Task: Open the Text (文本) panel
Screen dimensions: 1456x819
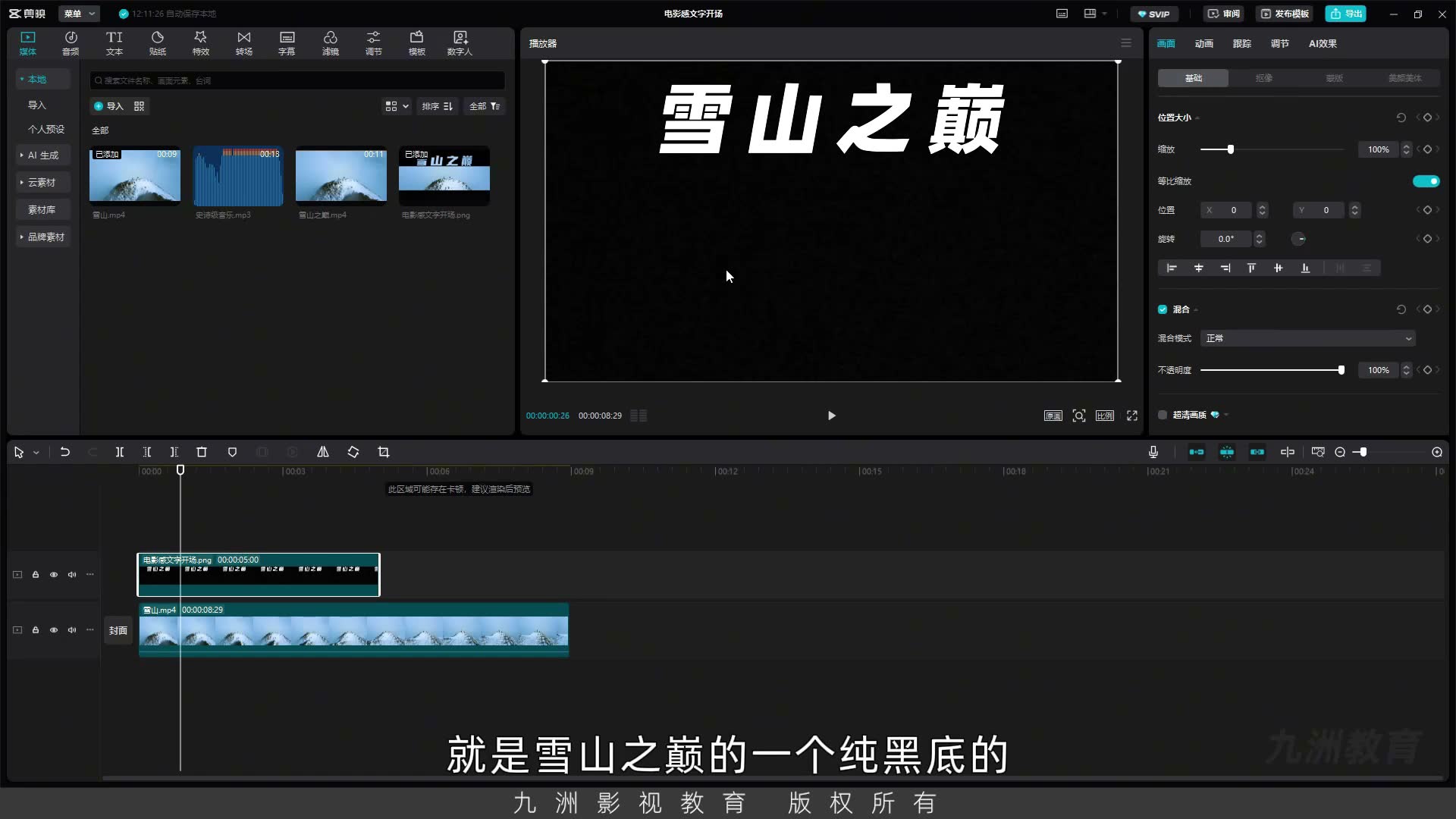Action: click(x=114, y=43)
